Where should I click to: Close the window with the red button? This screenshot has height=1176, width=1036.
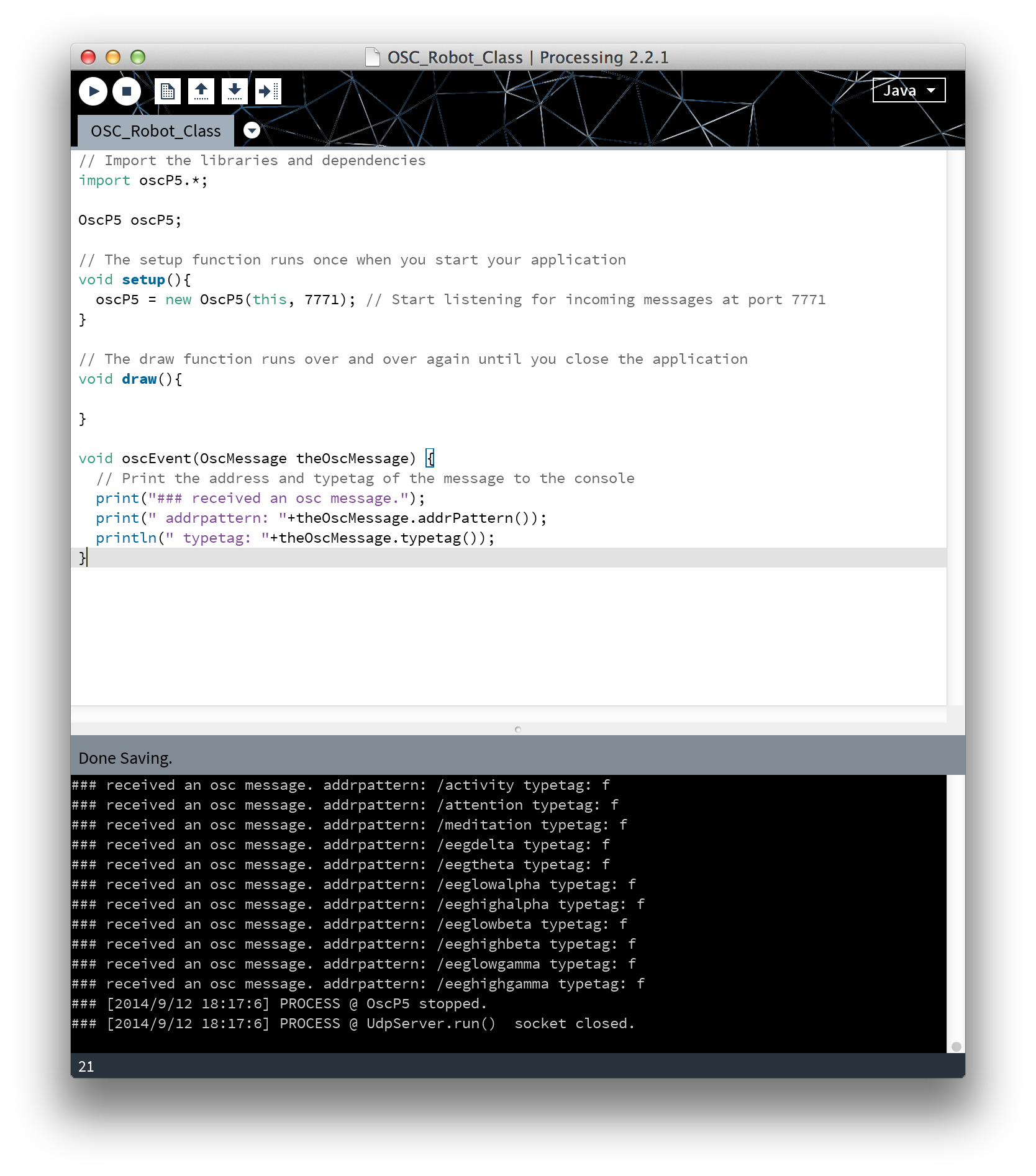(x=88, y=57)
